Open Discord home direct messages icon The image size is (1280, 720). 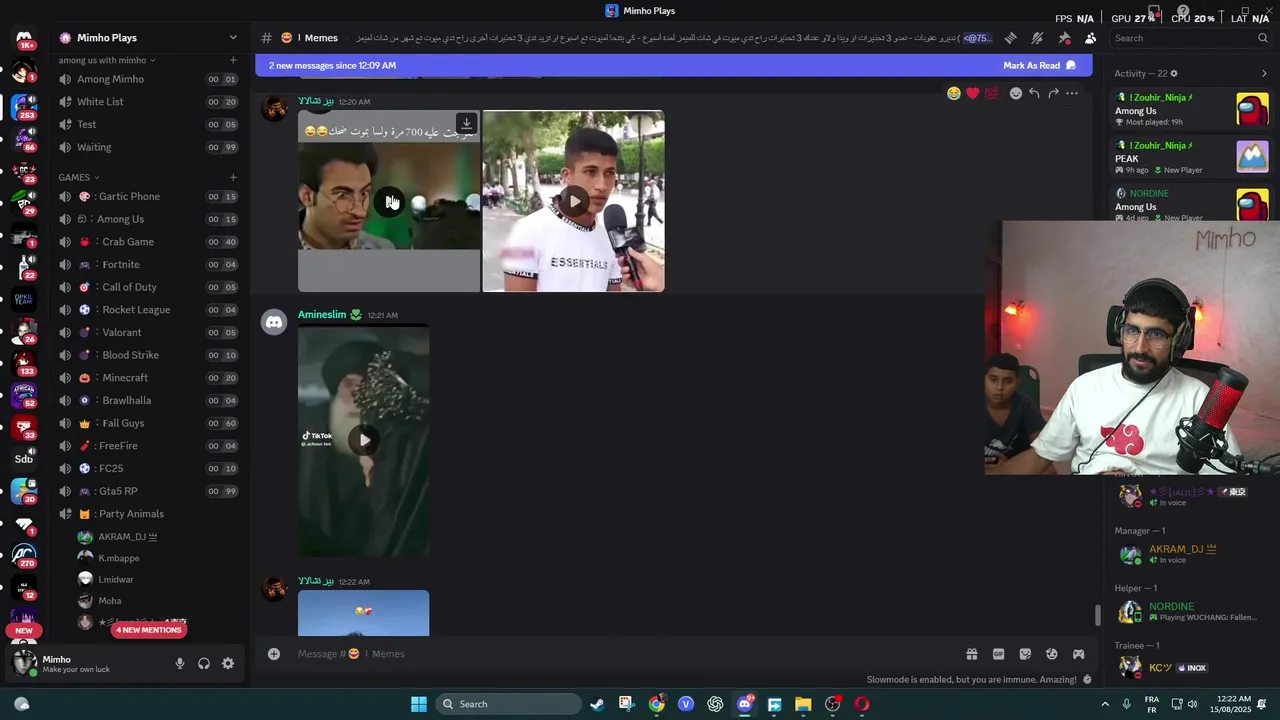(24, 38)
